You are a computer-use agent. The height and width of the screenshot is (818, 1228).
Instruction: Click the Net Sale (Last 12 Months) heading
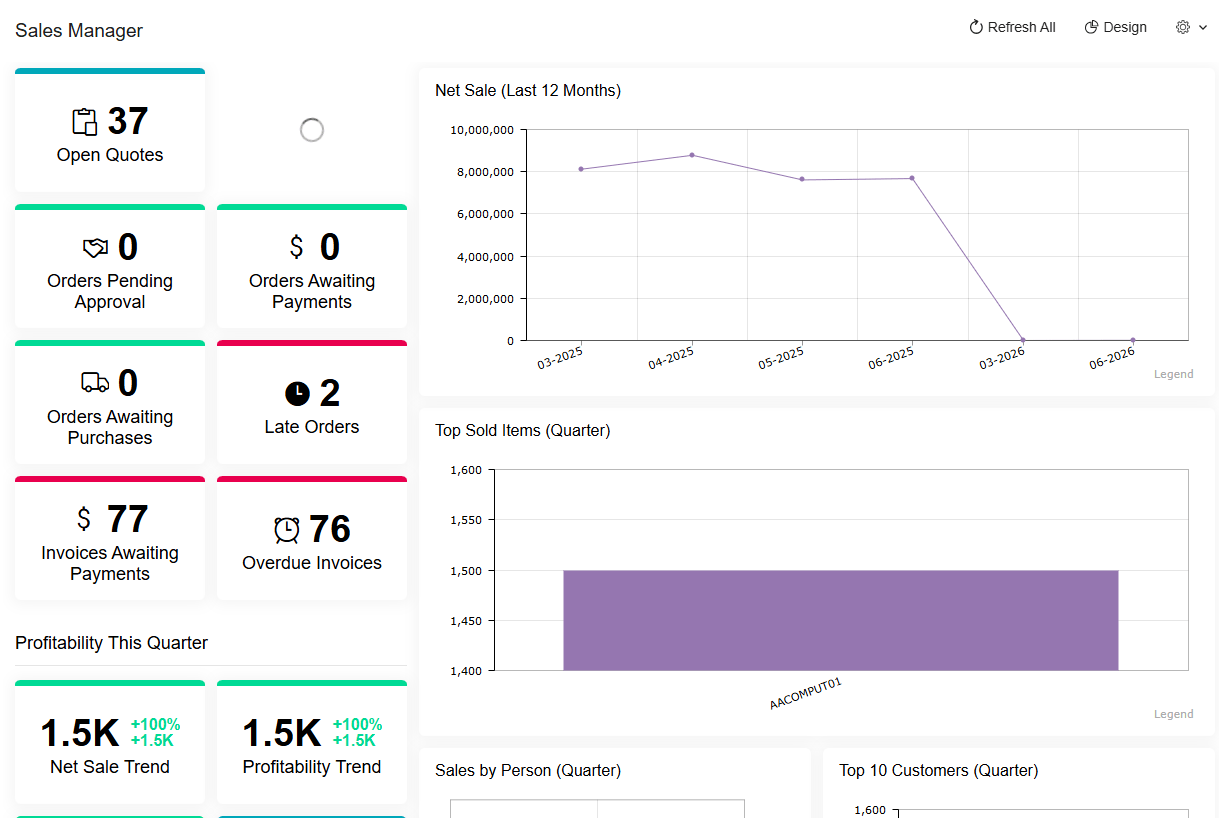pyautogui.click(x=528, y=91)
